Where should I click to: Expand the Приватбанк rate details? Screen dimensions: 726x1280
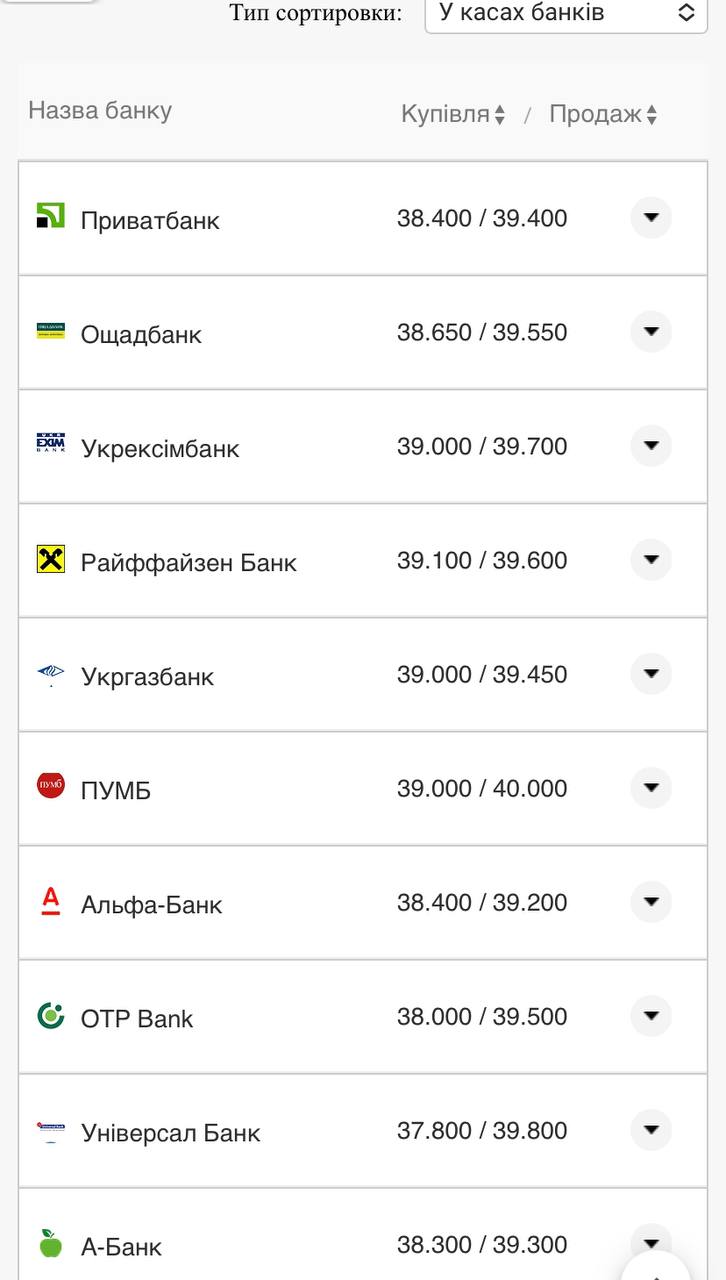coord(651,217)
